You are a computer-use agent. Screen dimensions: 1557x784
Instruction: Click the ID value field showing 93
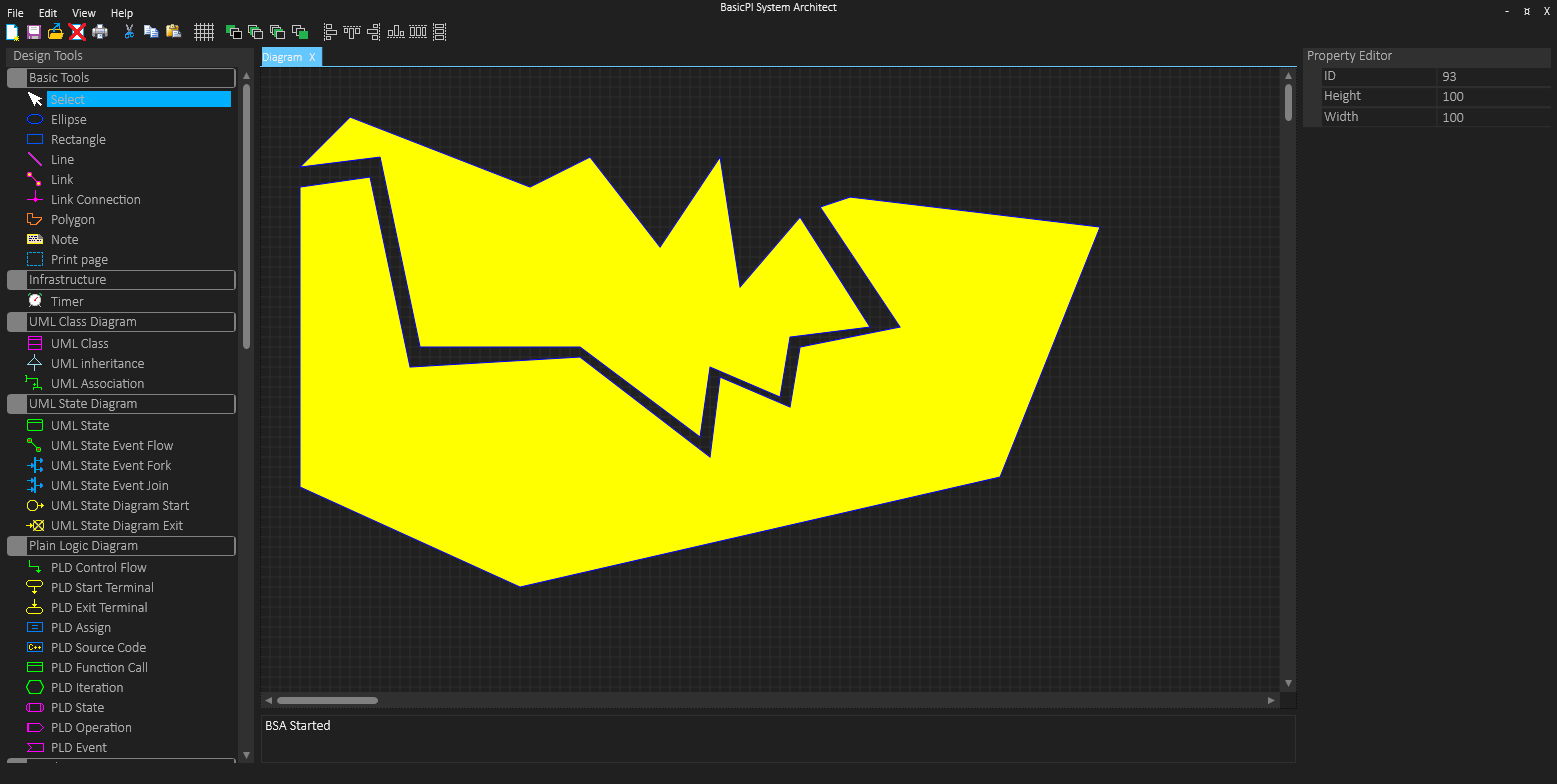(1494, 76)
